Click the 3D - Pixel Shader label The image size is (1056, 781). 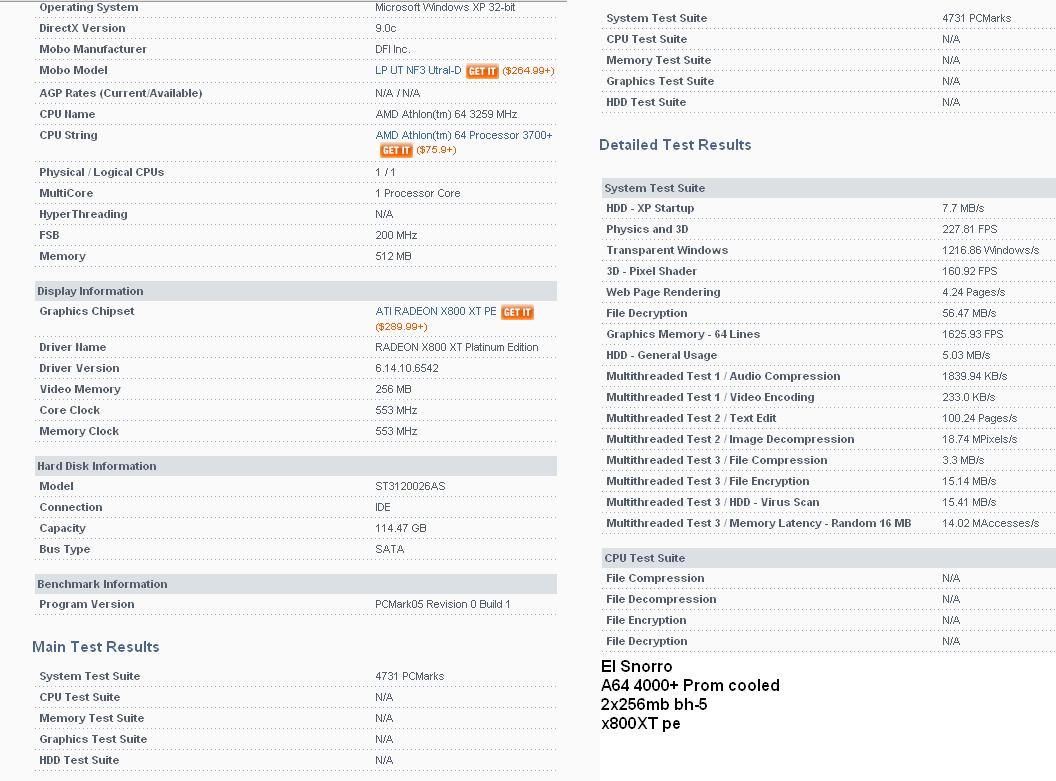[651, 271]
